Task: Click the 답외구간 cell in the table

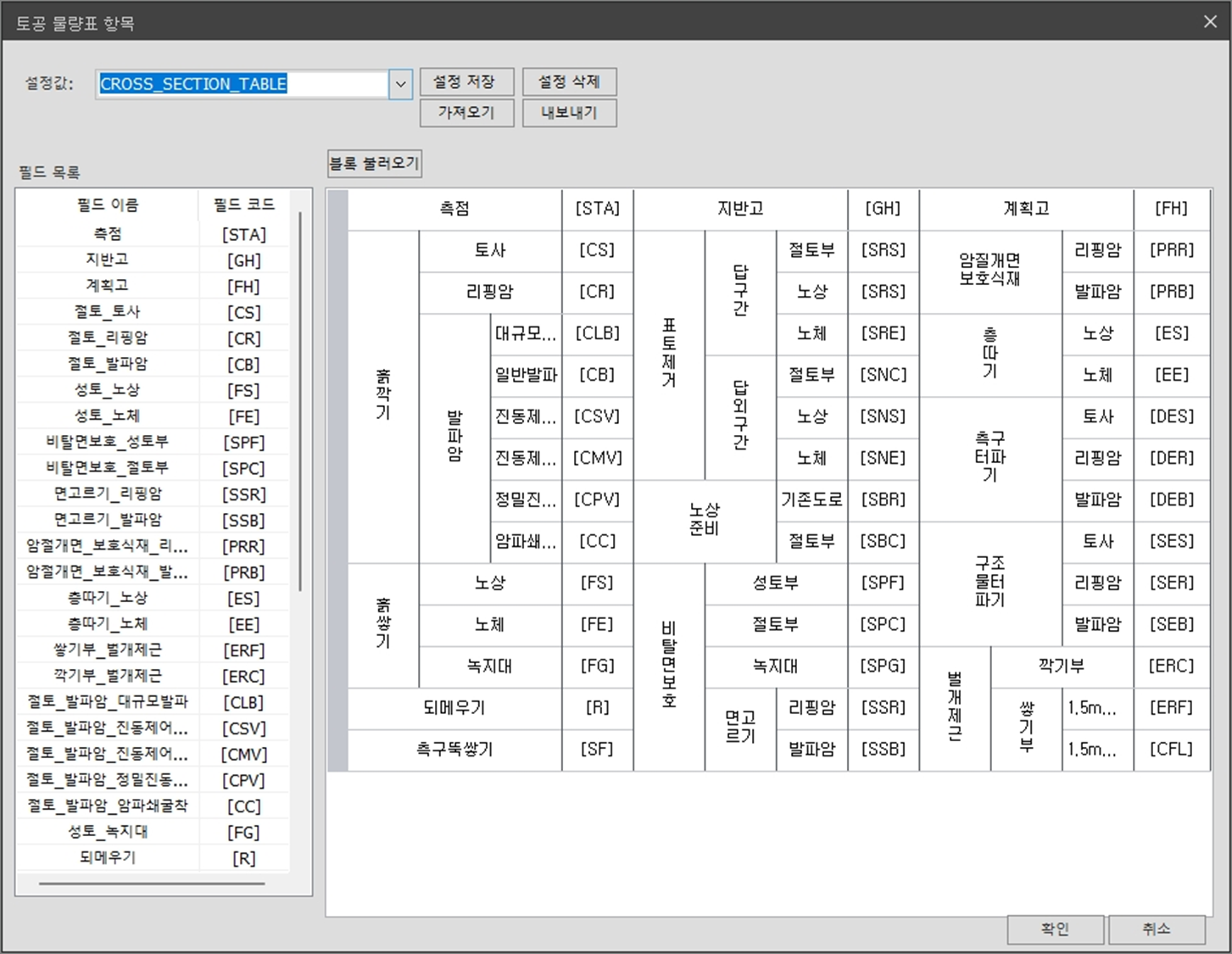Action: pyautogui.click(x=740, y=416)
